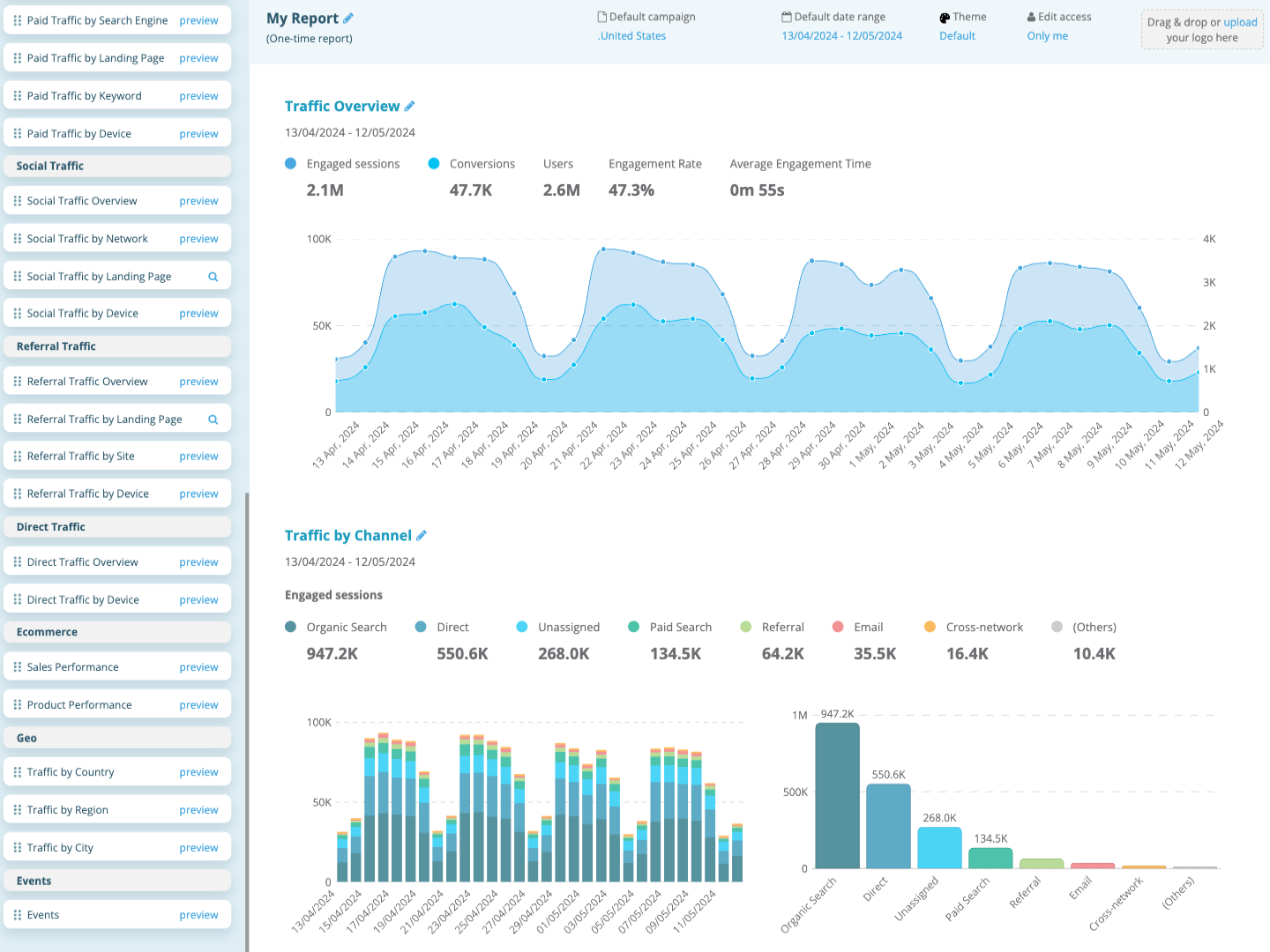Select the Social Traffic section header

pos(117,166)
